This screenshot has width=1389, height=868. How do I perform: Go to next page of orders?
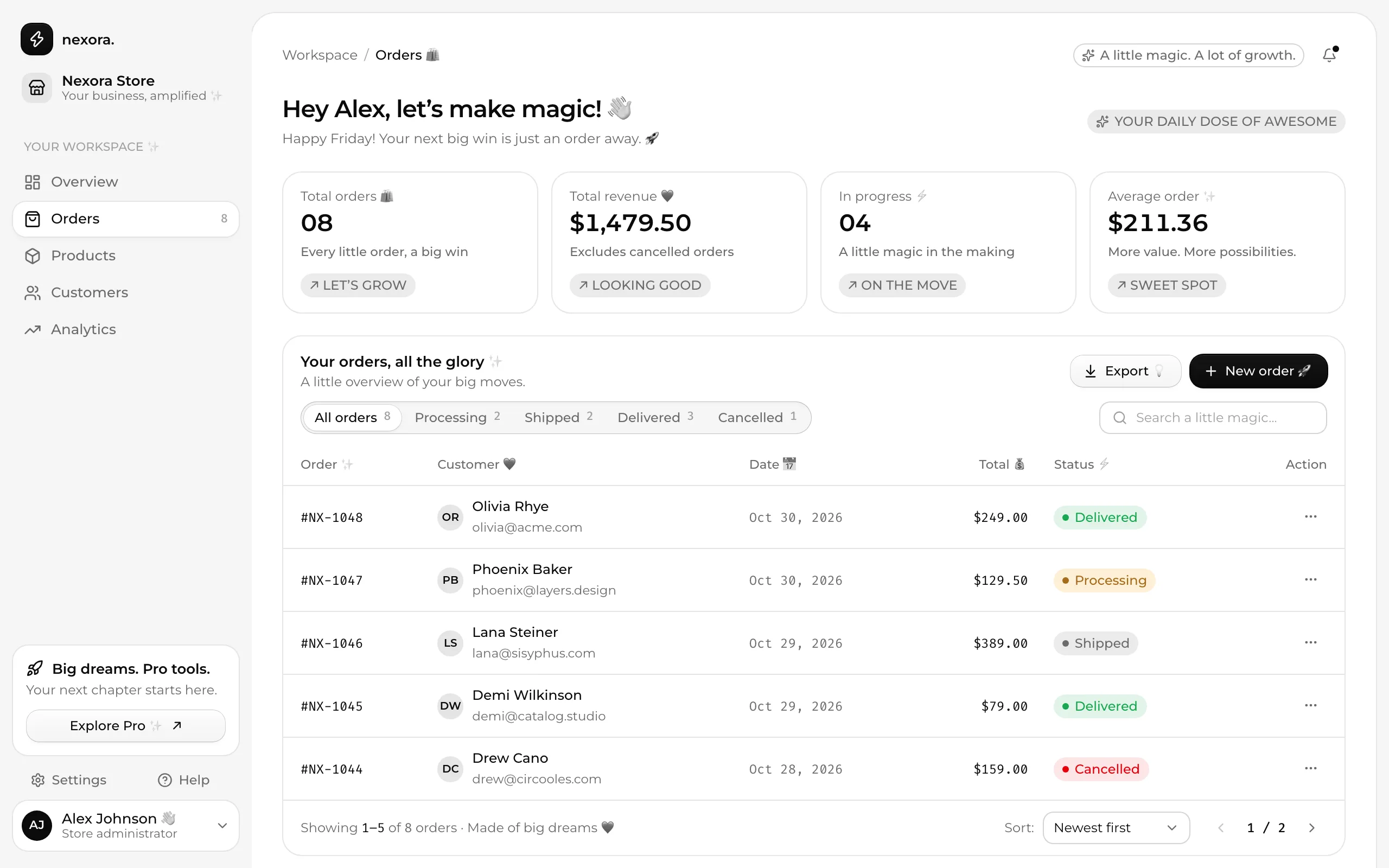1311,827
